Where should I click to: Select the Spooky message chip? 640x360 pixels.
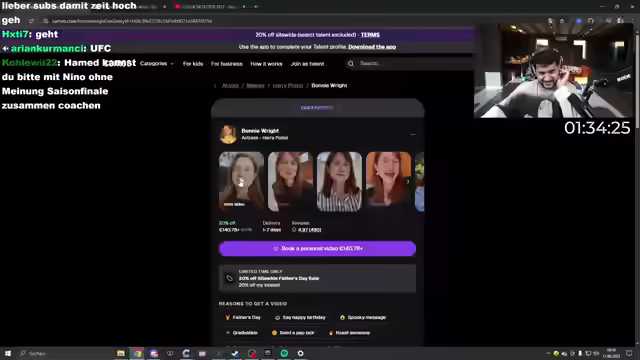[363, 318]
